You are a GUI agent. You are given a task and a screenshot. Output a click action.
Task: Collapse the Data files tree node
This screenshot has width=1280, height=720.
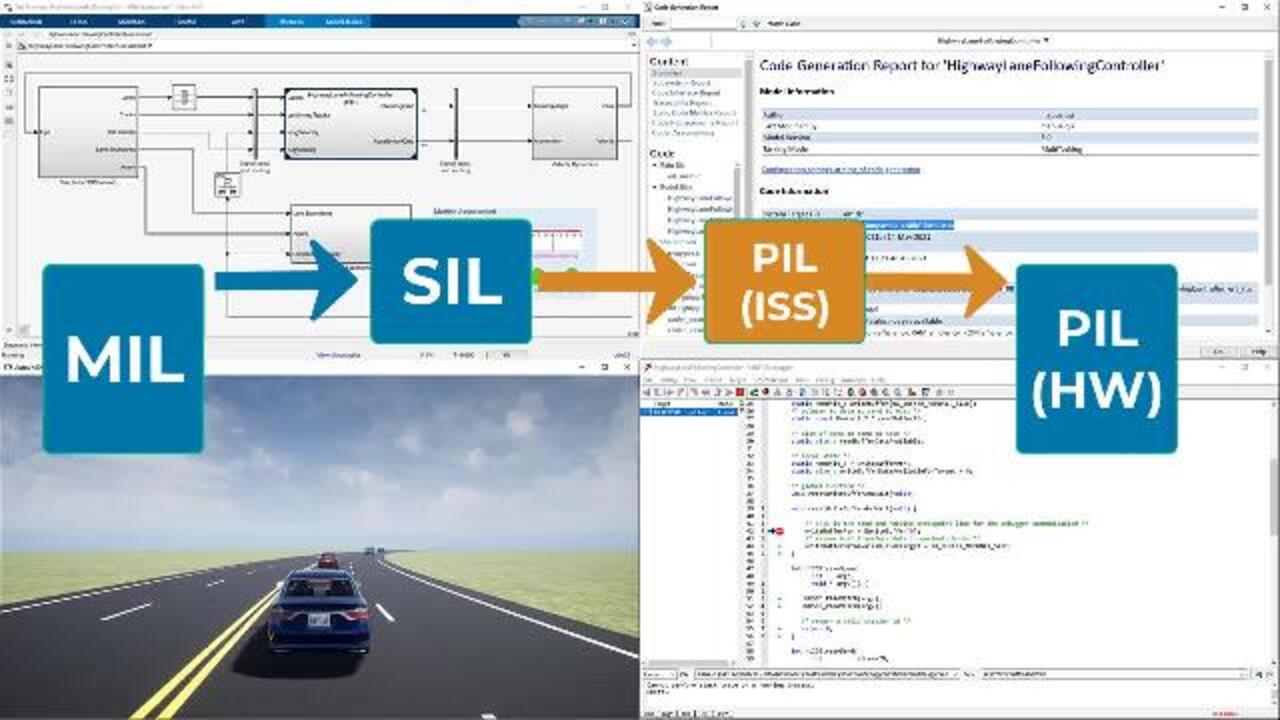655,164
